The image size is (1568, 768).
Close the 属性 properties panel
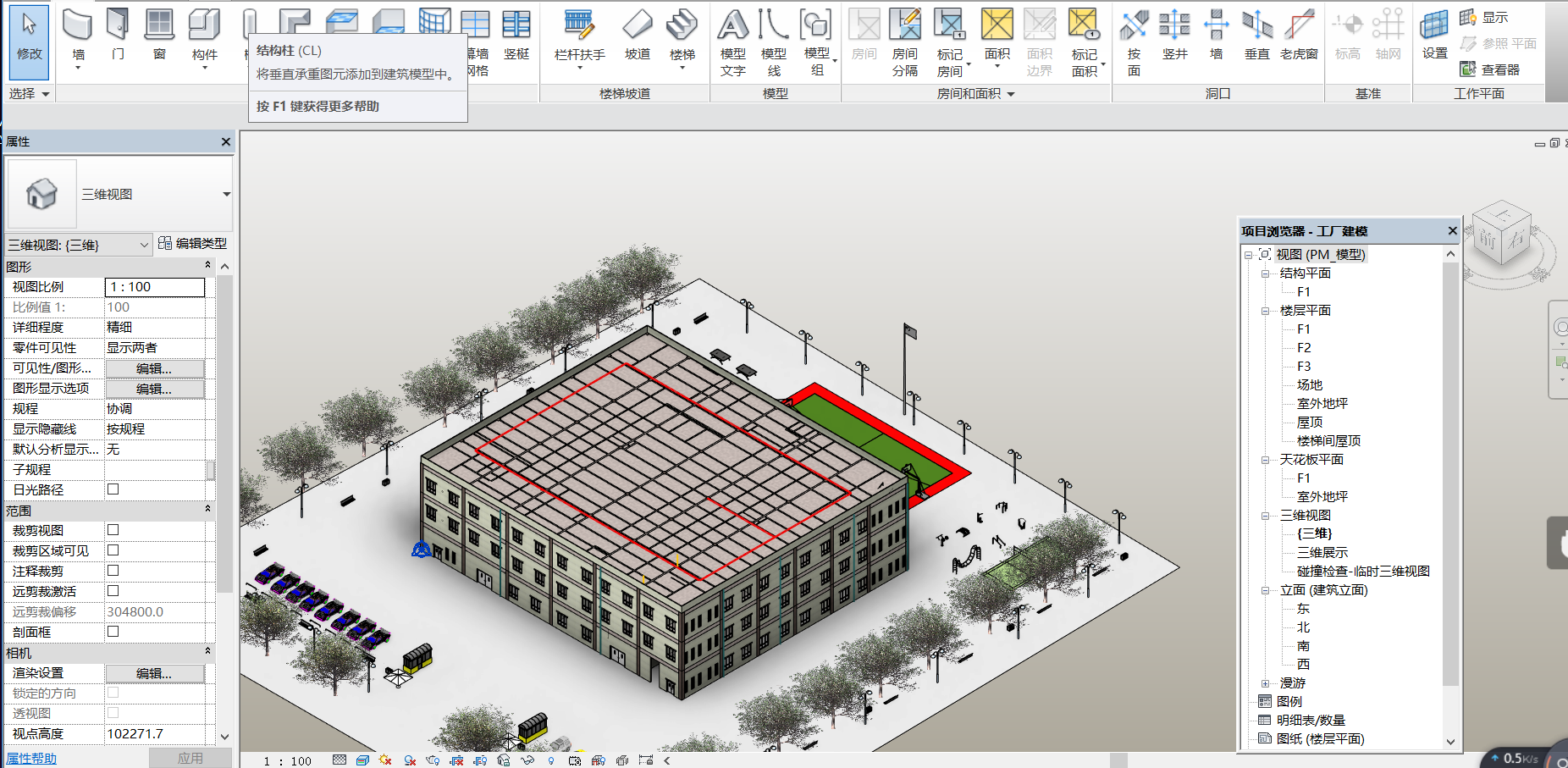[225, 141]
